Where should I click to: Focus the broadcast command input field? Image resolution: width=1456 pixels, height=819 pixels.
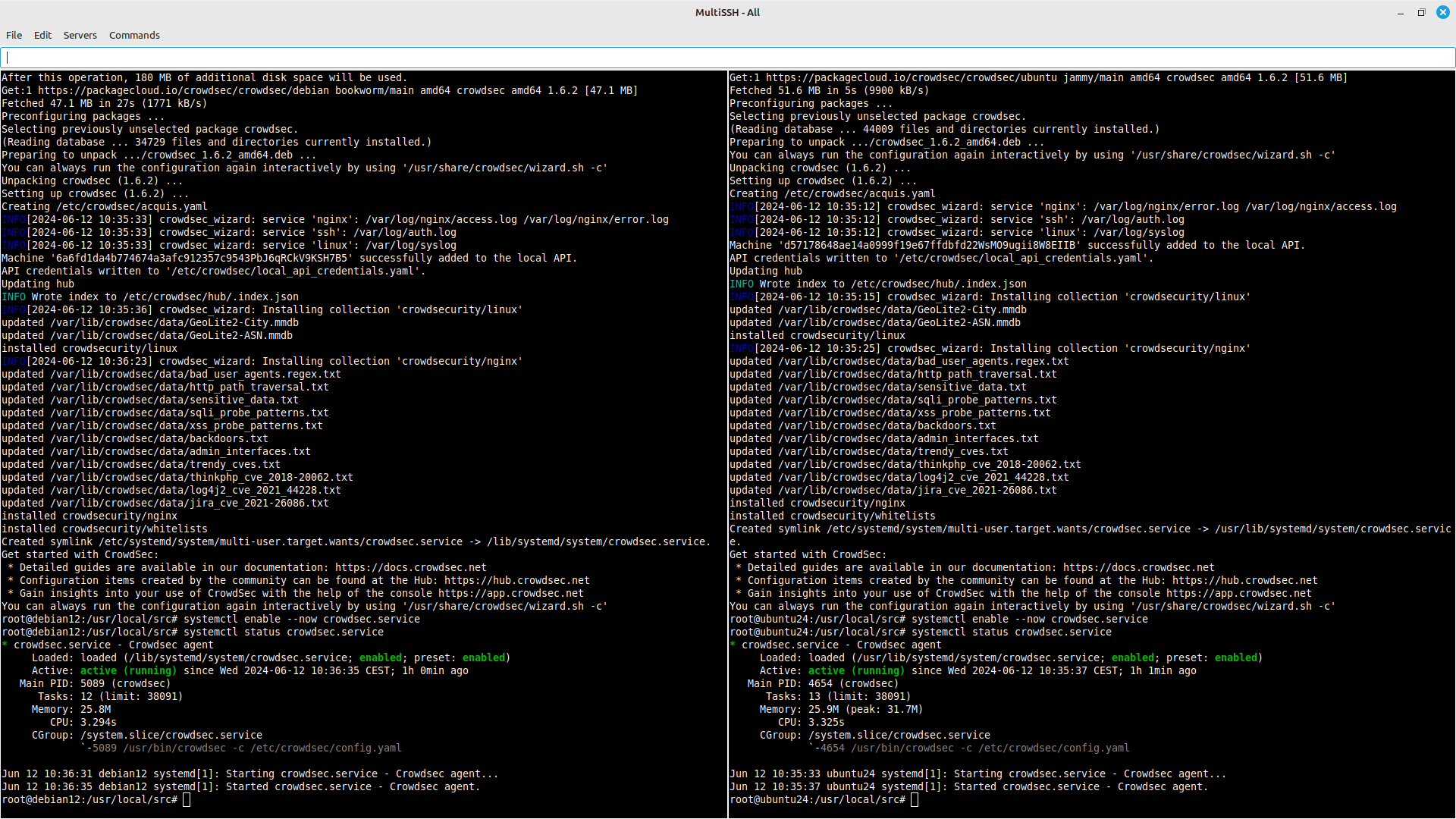click(728, 58)
